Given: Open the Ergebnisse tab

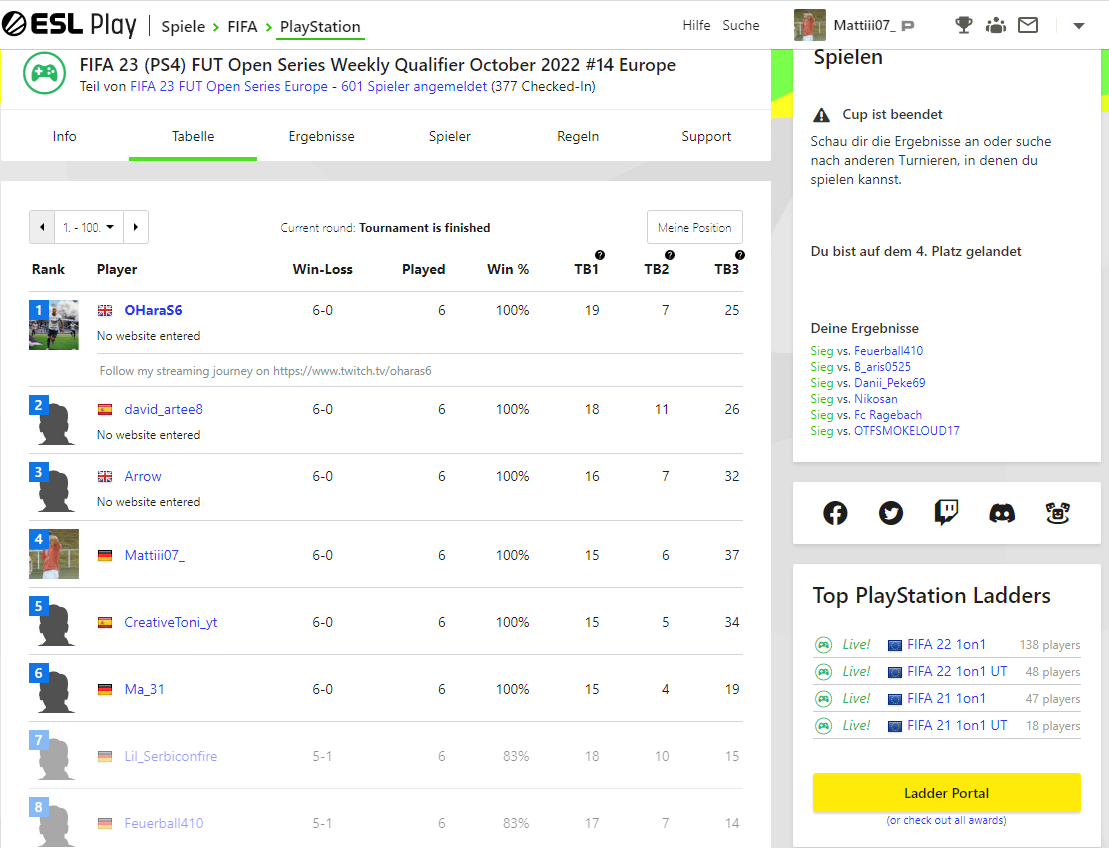Looking at the screenshot, I should (321, 136).
